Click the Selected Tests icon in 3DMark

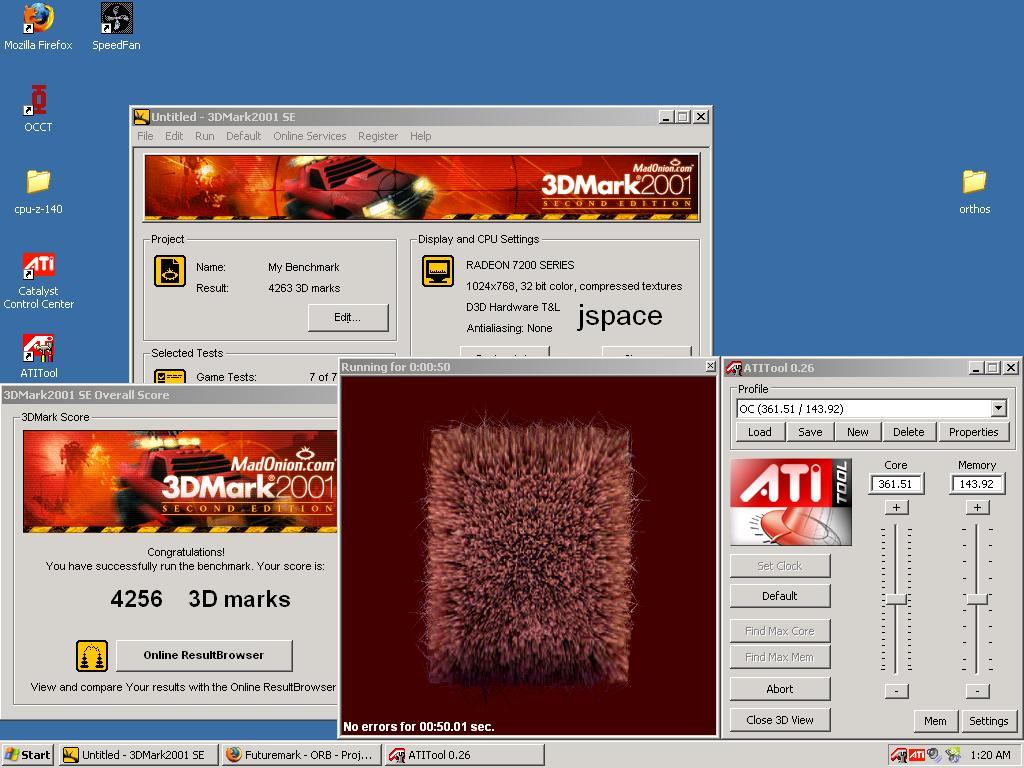(x=170, y=376)
